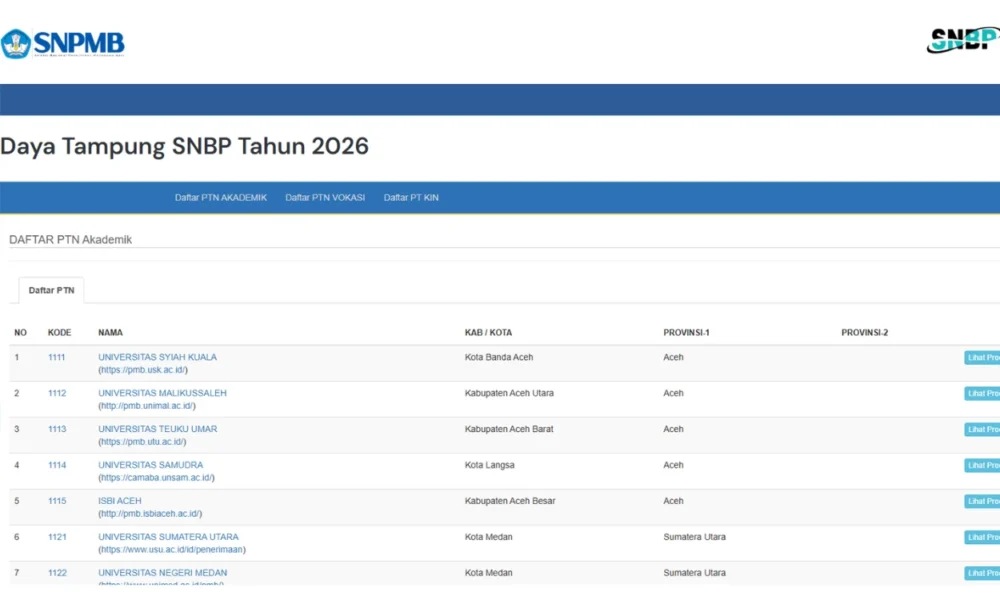The width and height of the screenshot is (1000, 600).
Task: Click the PROVINSI-1 column header
Action: pos(686,332)
